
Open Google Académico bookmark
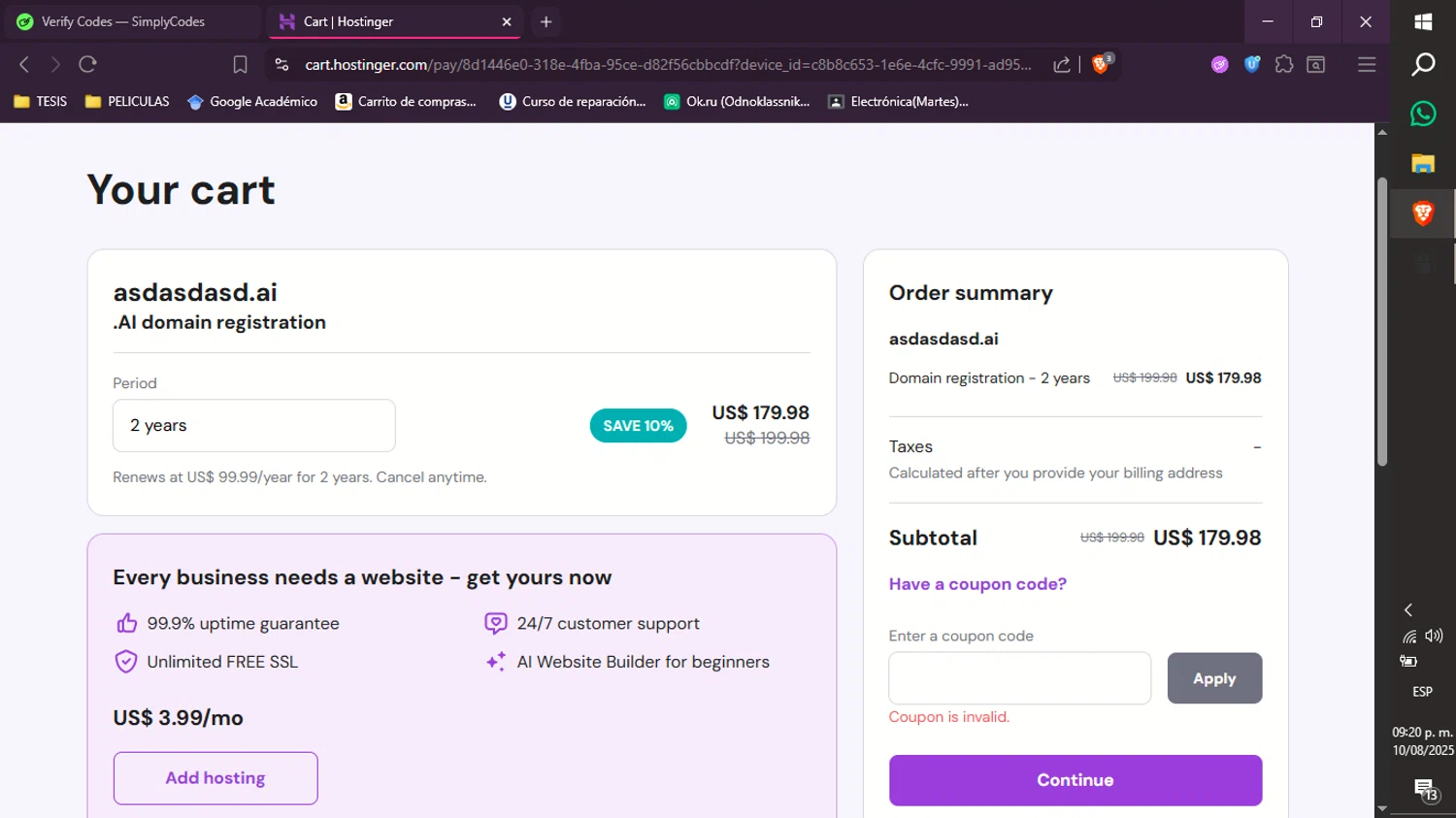point(252,101)
